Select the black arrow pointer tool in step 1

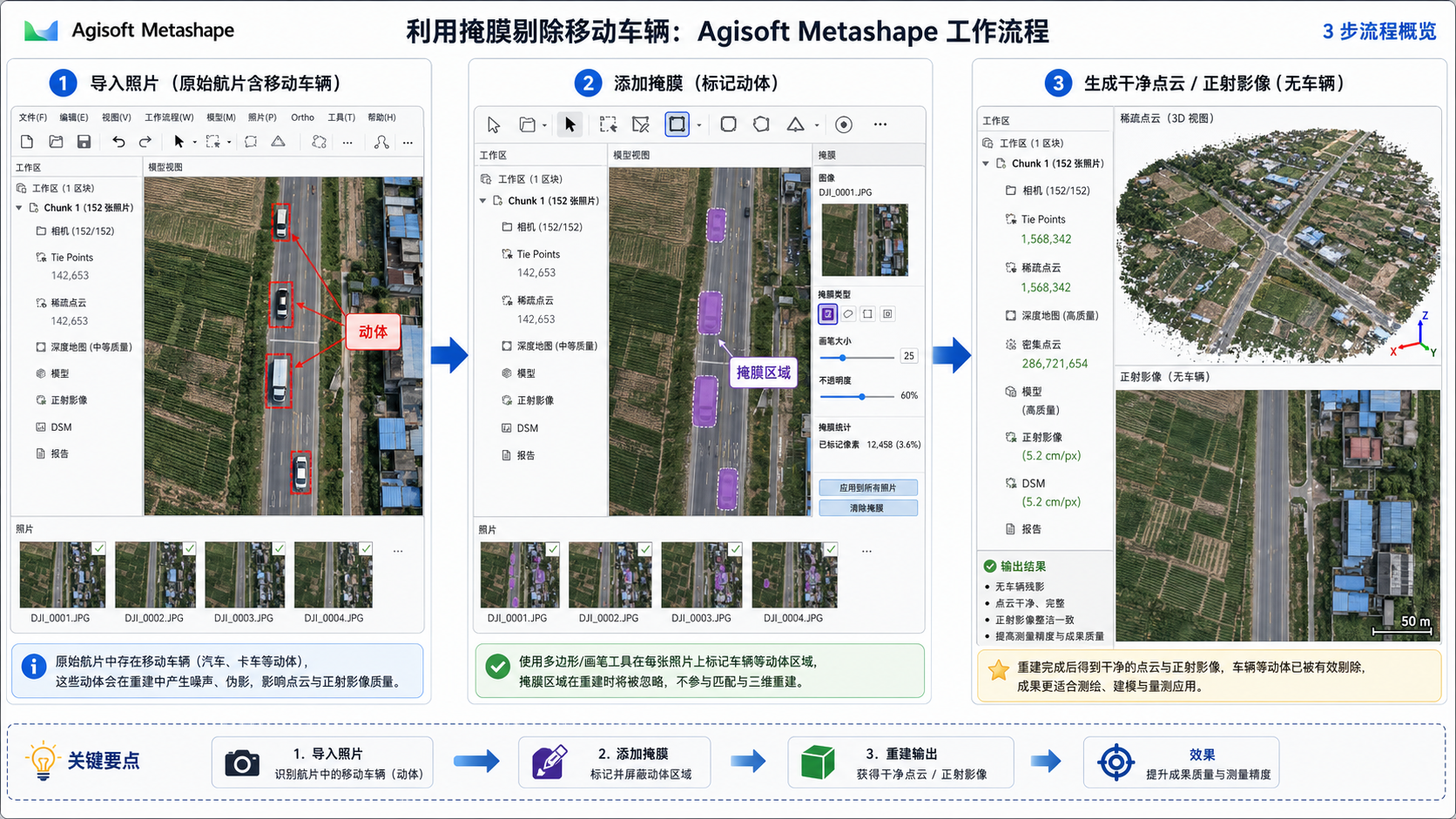[x=179, y=142]
